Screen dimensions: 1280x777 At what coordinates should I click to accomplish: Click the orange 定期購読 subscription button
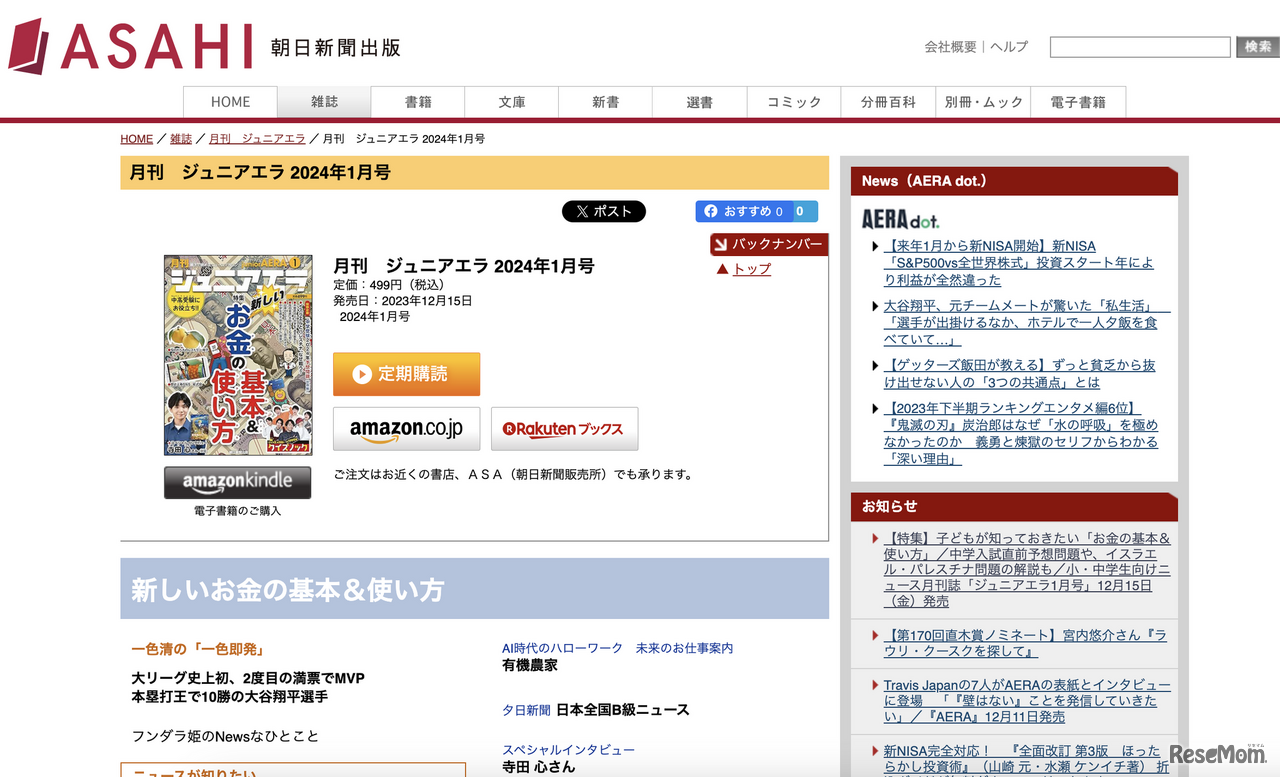tap(406, 374)
